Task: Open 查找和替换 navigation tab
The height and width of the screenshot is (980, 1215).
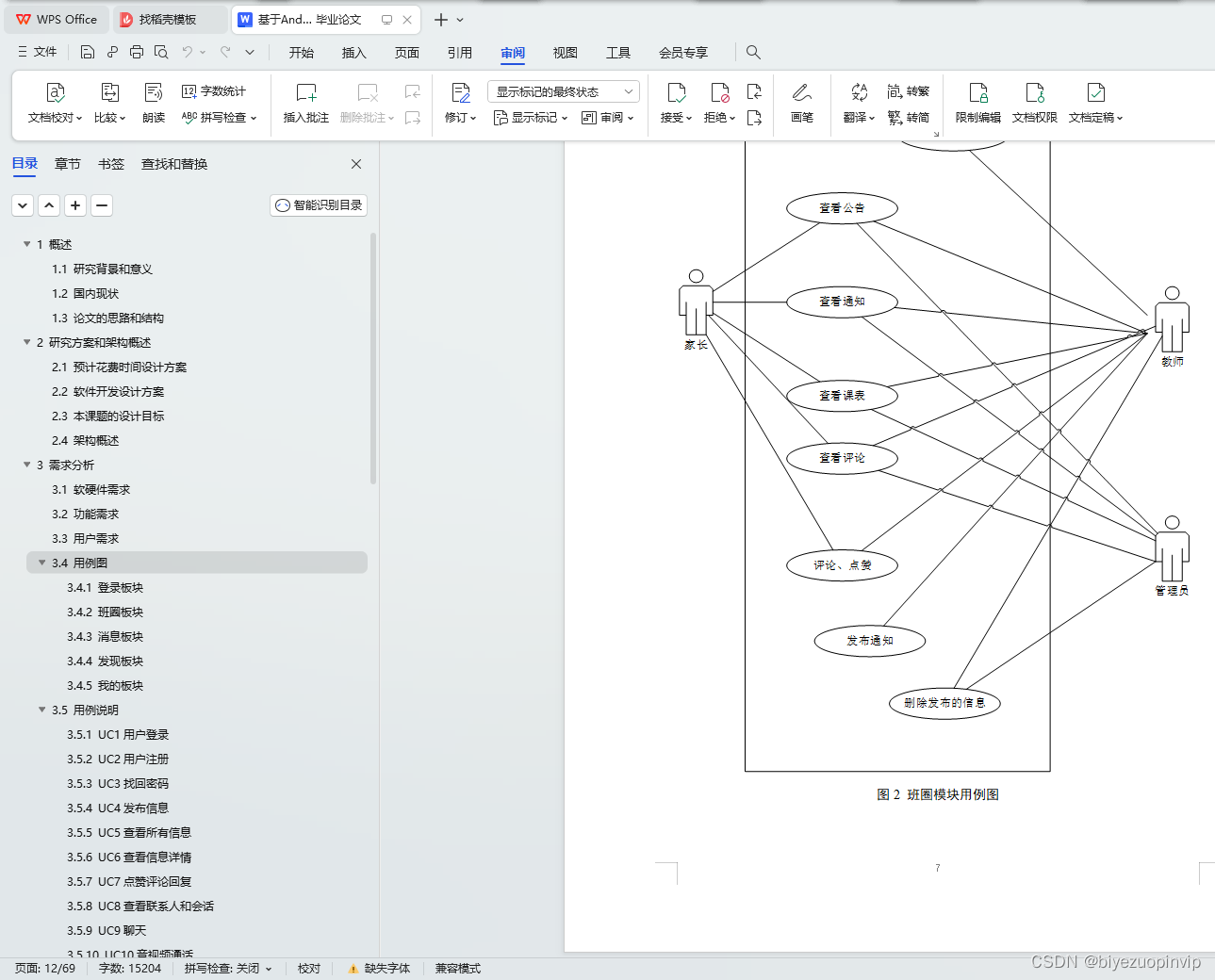Action: 174,164
